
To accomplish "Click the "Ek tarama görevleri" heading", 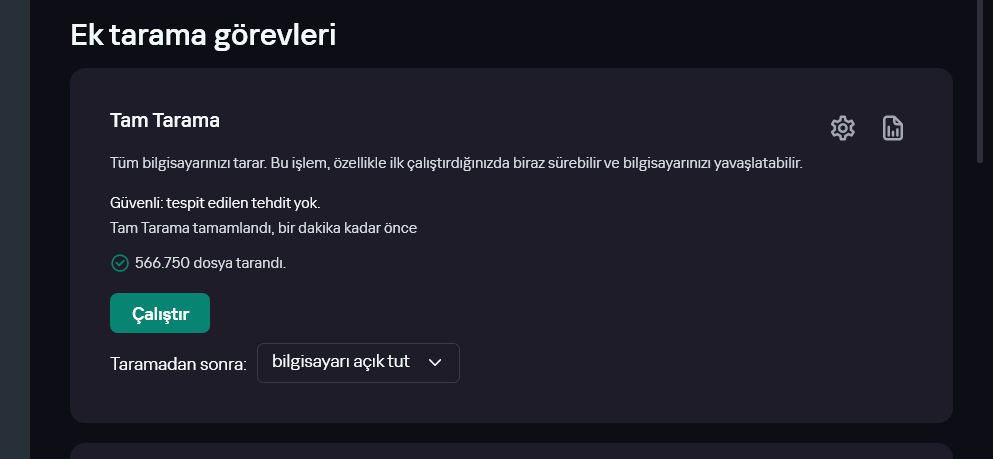I will pos(203,35).
